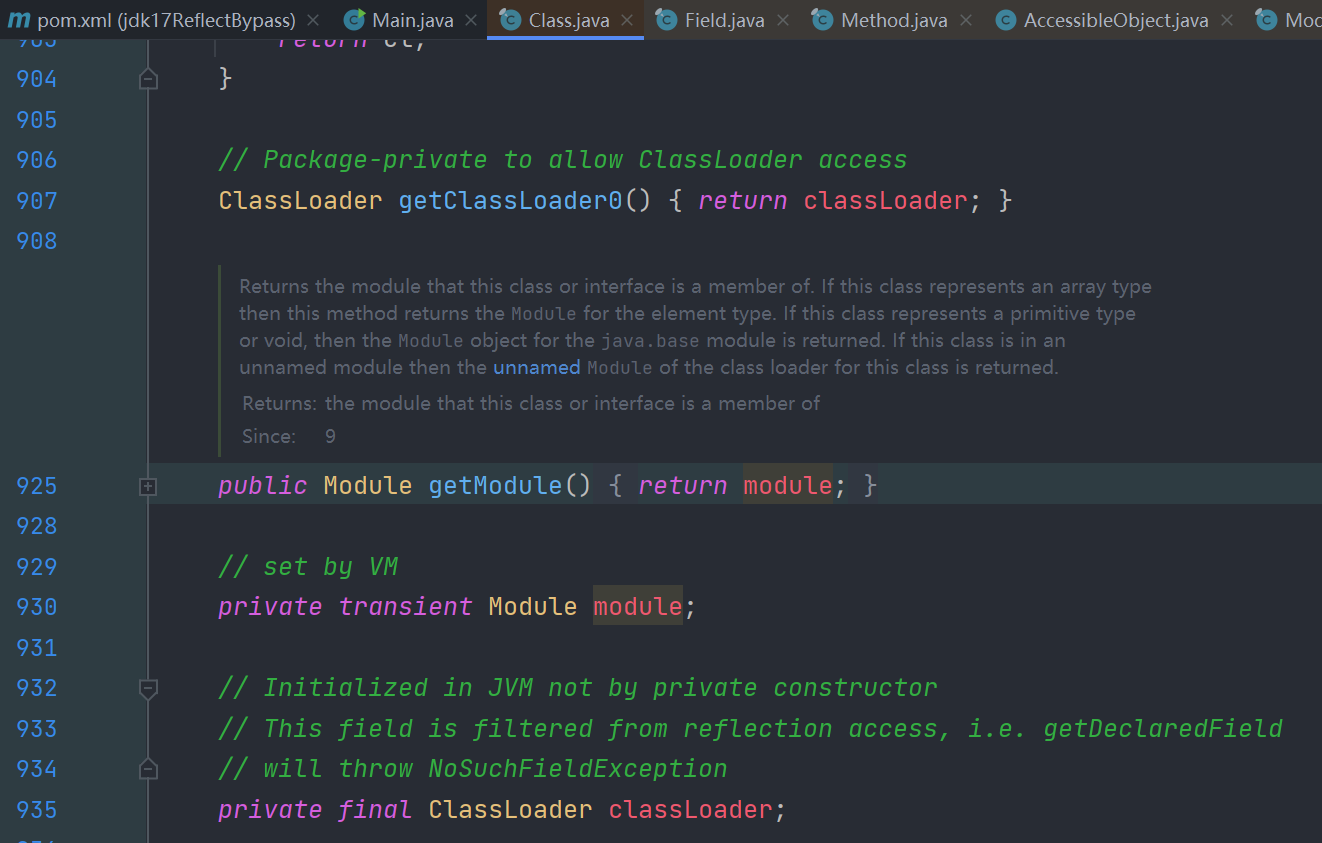Screen dimensions: 1322x843
Task: Click the Module type at line 925
Action: 368,486
